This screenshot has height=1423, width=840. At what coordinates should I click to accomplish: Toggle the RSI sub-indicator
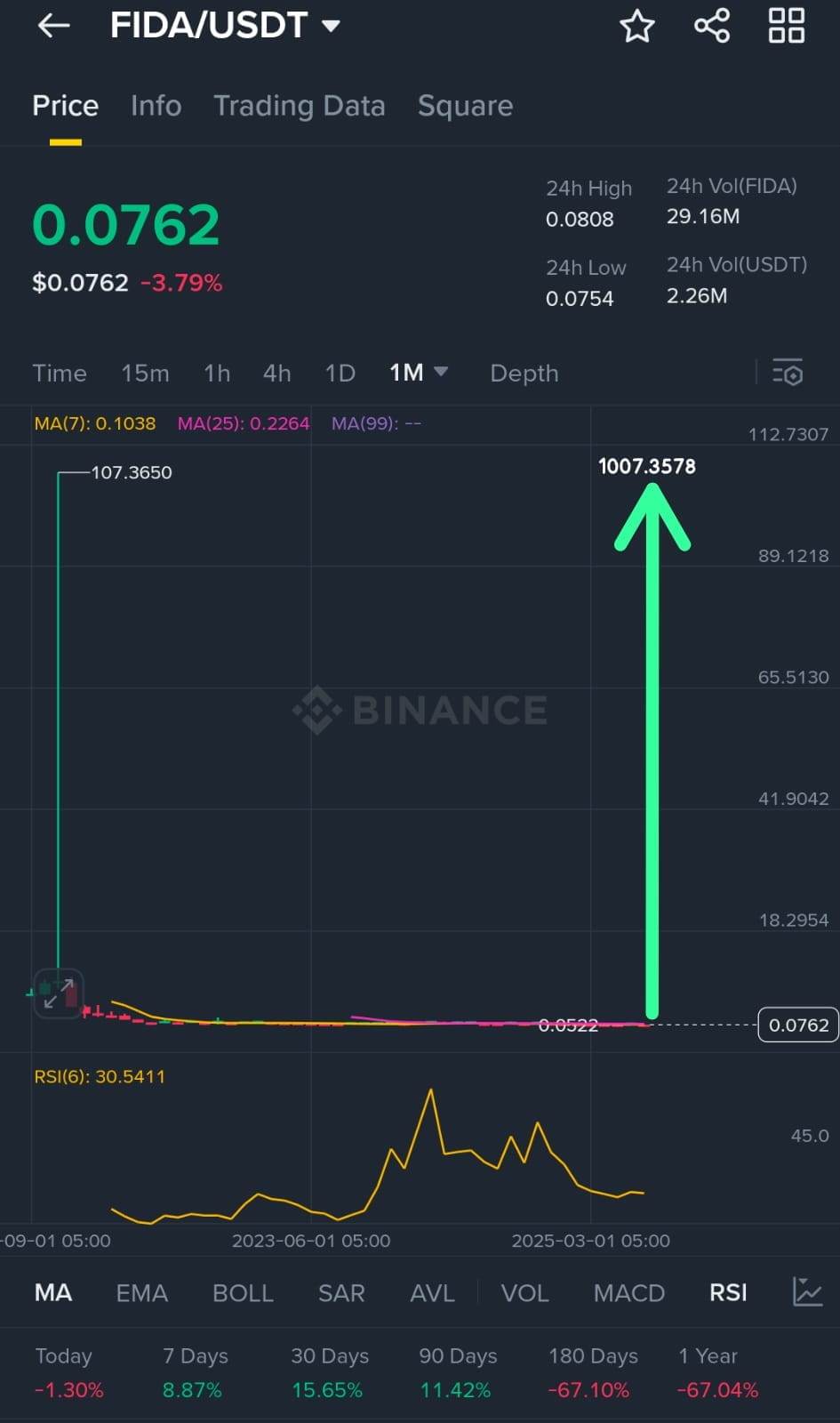728,1292
